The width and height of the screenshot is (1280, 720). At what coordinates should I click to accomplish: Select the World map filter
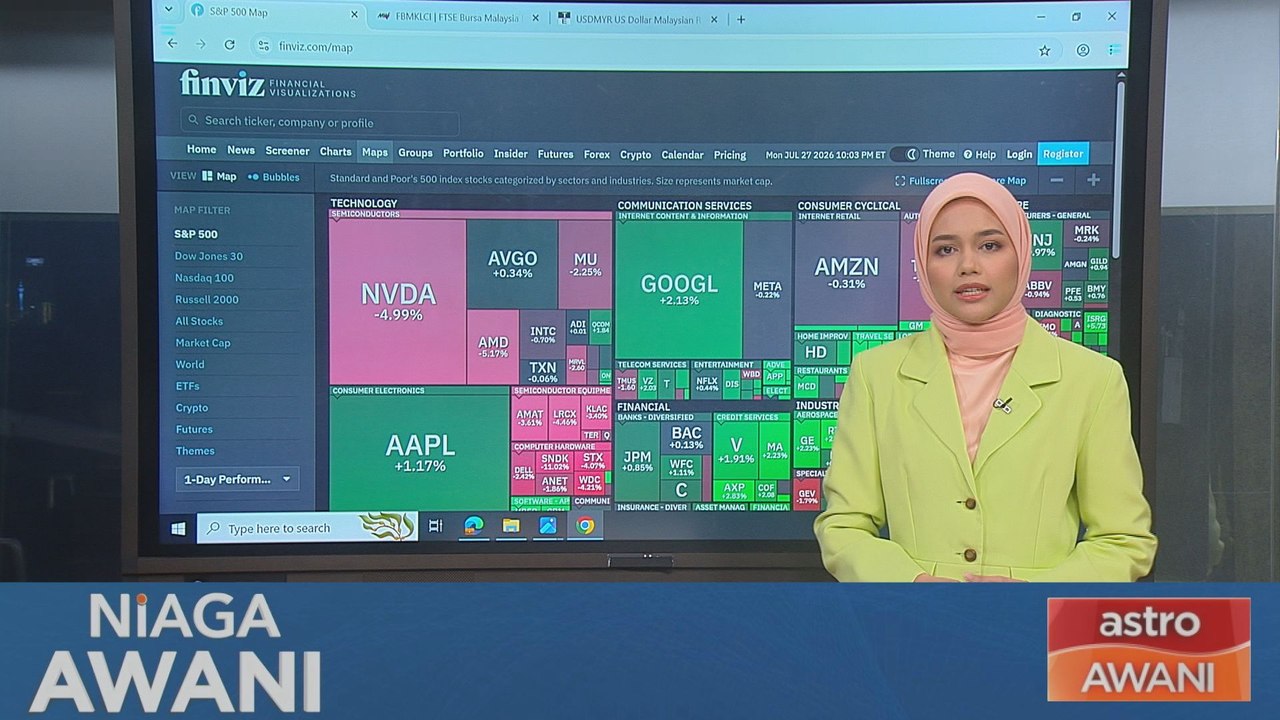(x=190, y=364)
